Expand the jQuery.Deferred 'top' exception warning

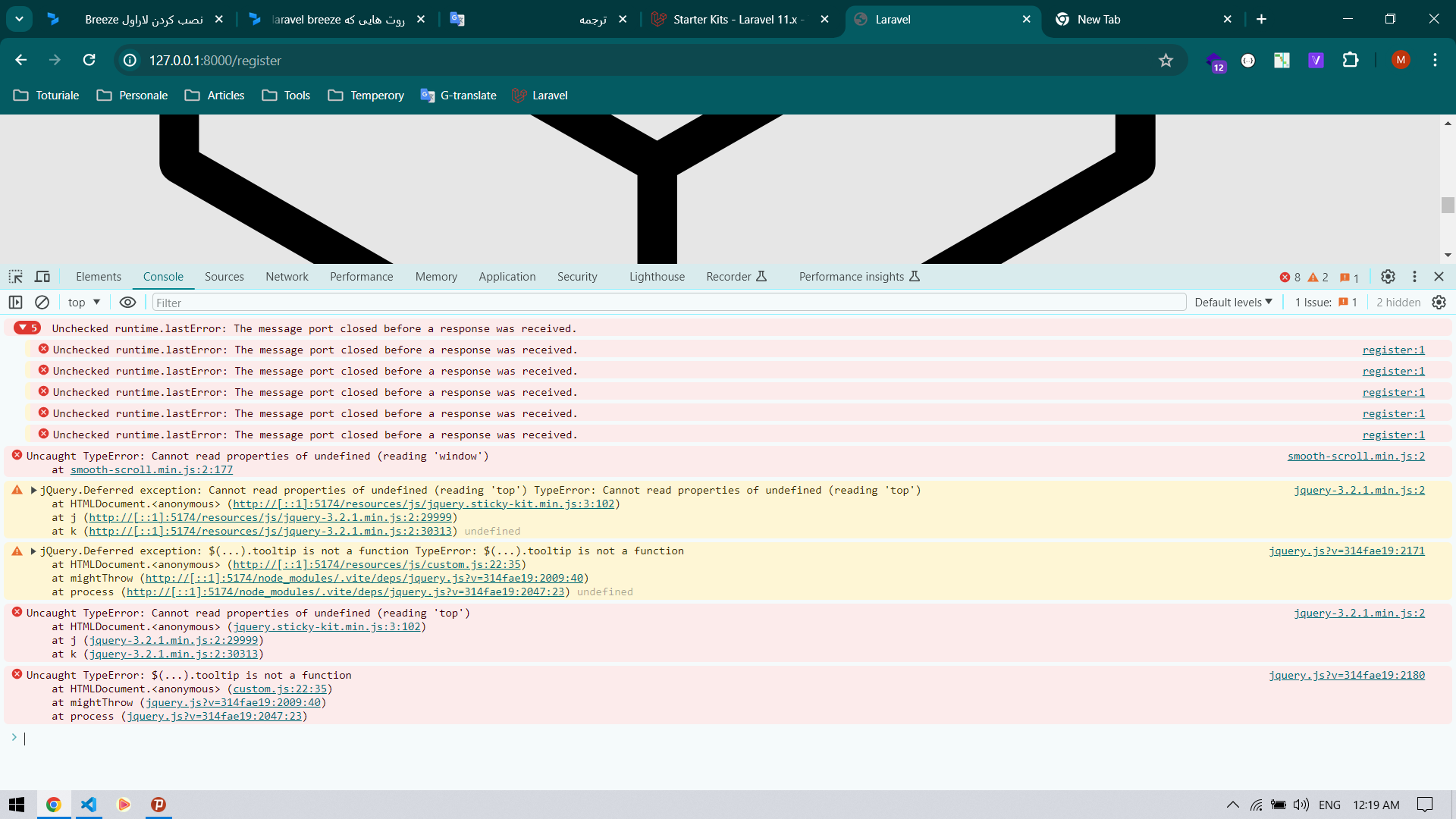(x=33, y=491)
